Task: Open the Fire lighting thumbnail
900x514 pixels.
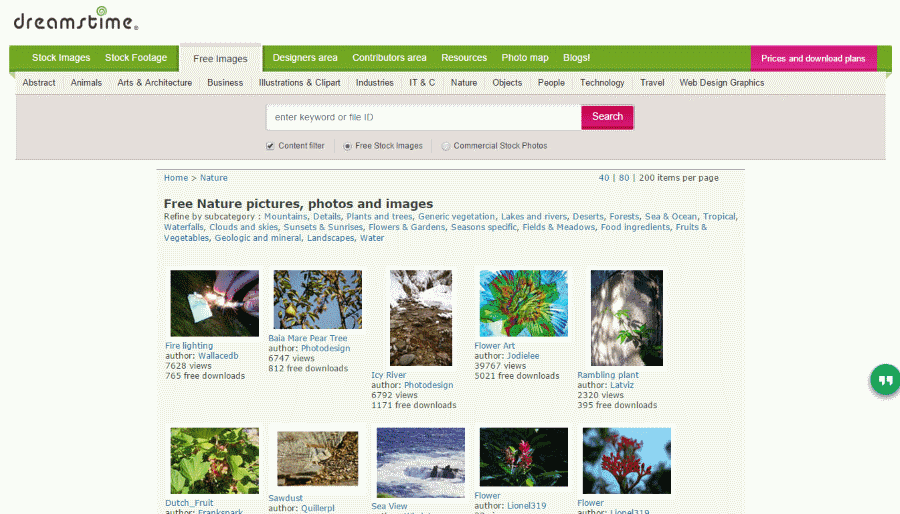Action: (215, 303)
